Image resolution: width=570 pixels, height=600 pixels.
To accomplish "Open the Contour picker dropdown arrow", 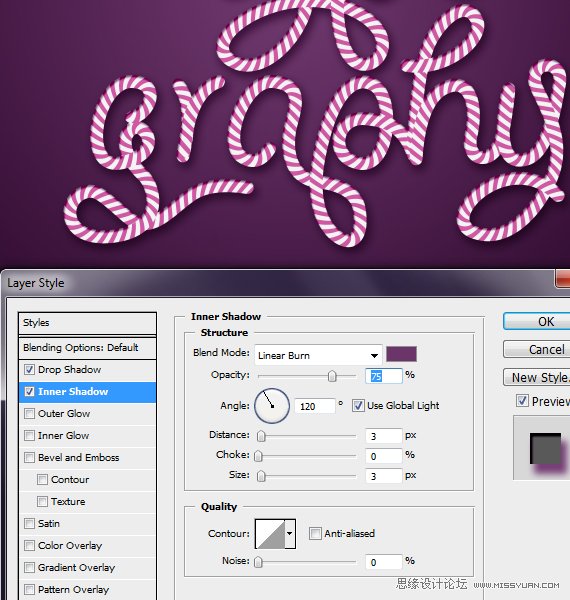I will click(x=290, y=534).
